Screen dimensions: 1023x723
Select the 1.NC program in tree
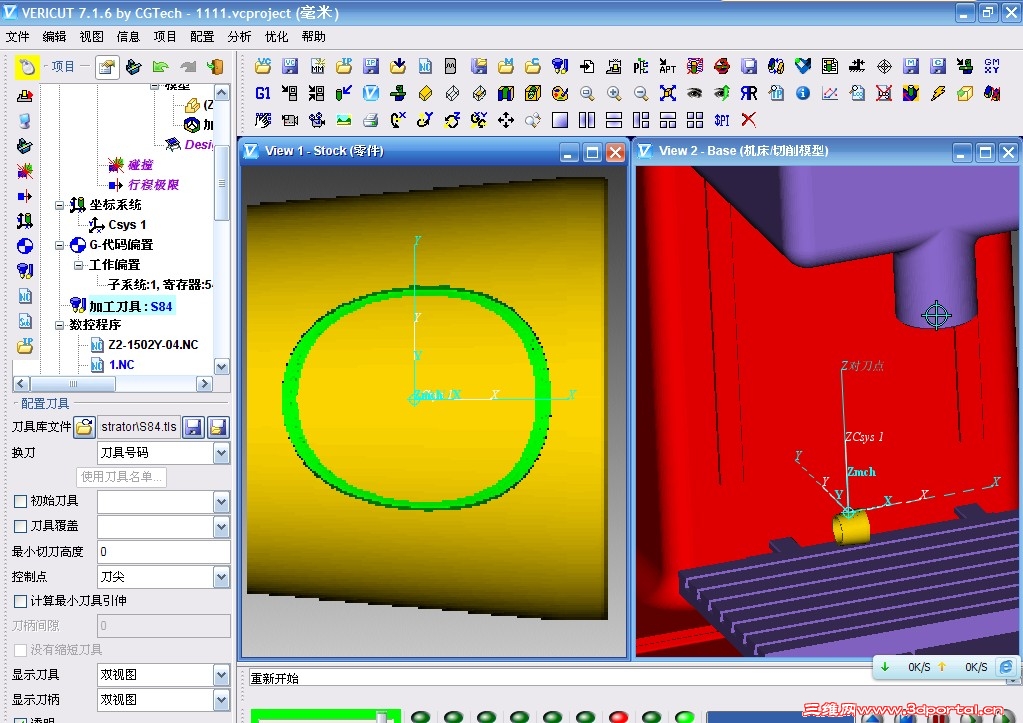pyautogui.click(x=121, y=365)
